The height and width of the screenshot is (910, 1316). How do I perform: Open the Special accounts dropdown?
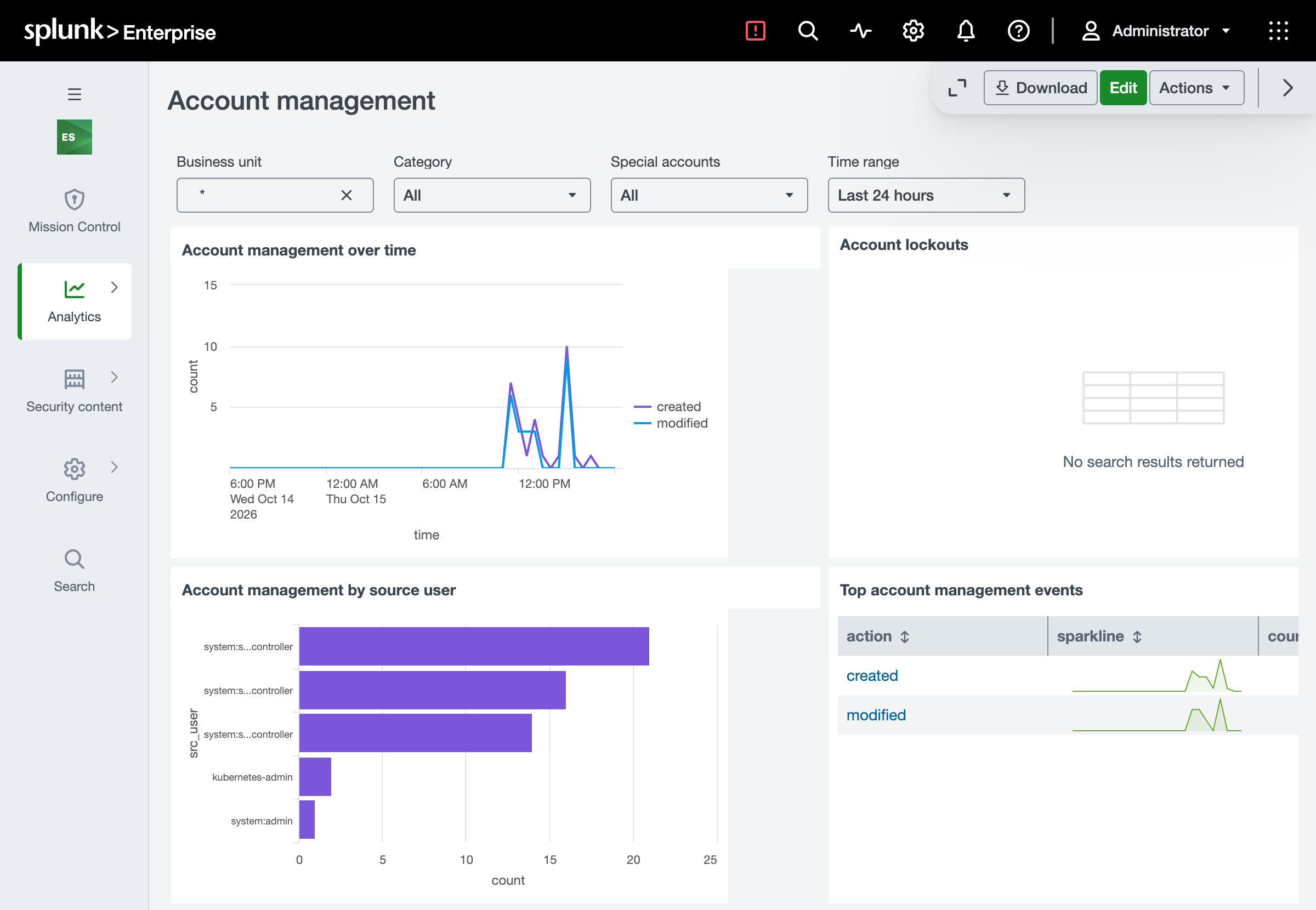point(709,195)
